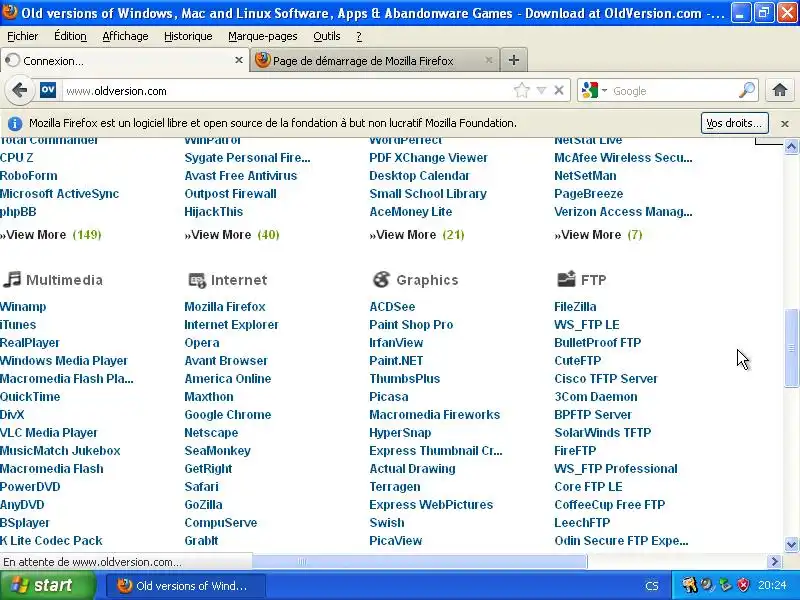Open the Winamp link

23,307
